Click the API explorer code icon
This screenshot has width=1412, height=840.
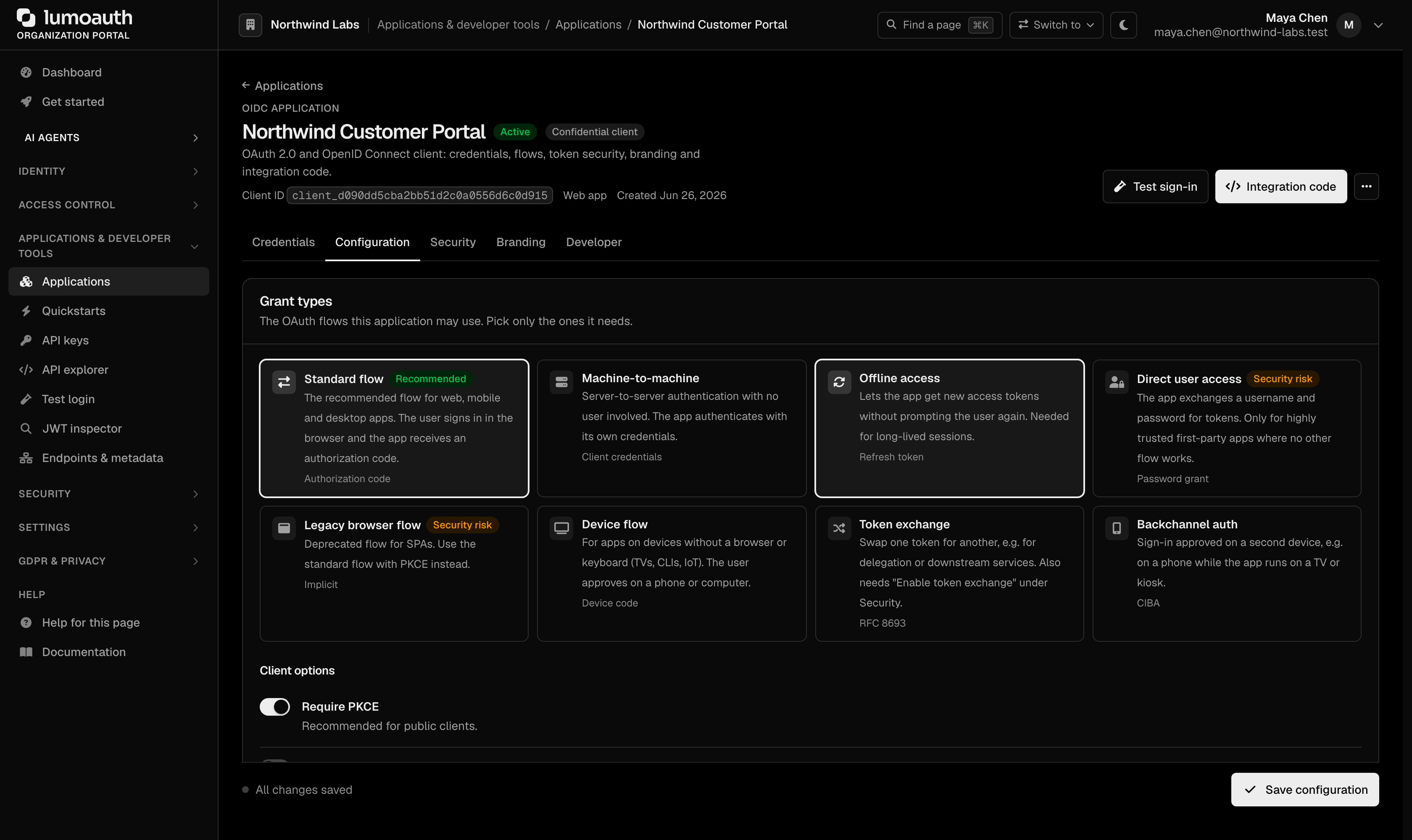26,370
